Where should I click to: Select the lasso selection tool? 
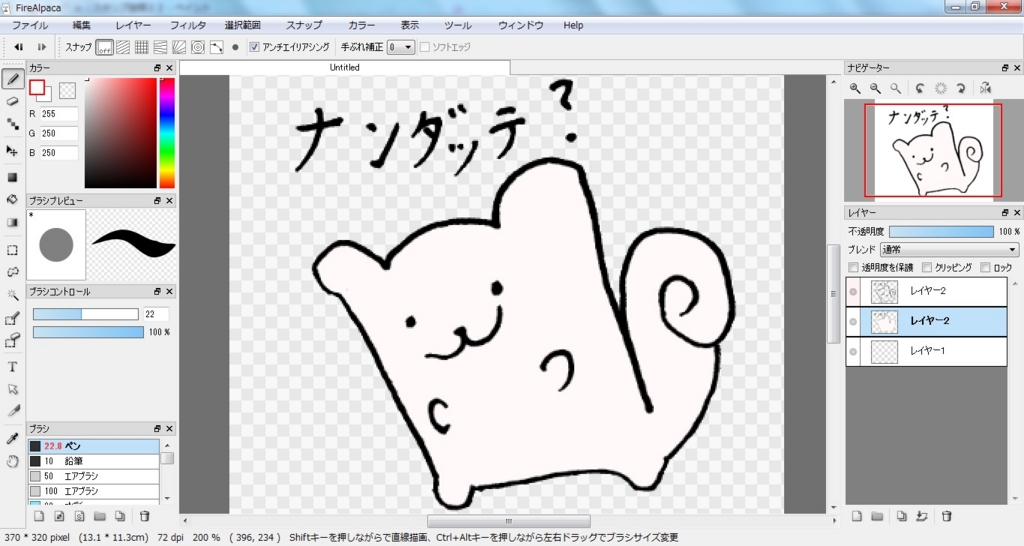coord(12,272)
